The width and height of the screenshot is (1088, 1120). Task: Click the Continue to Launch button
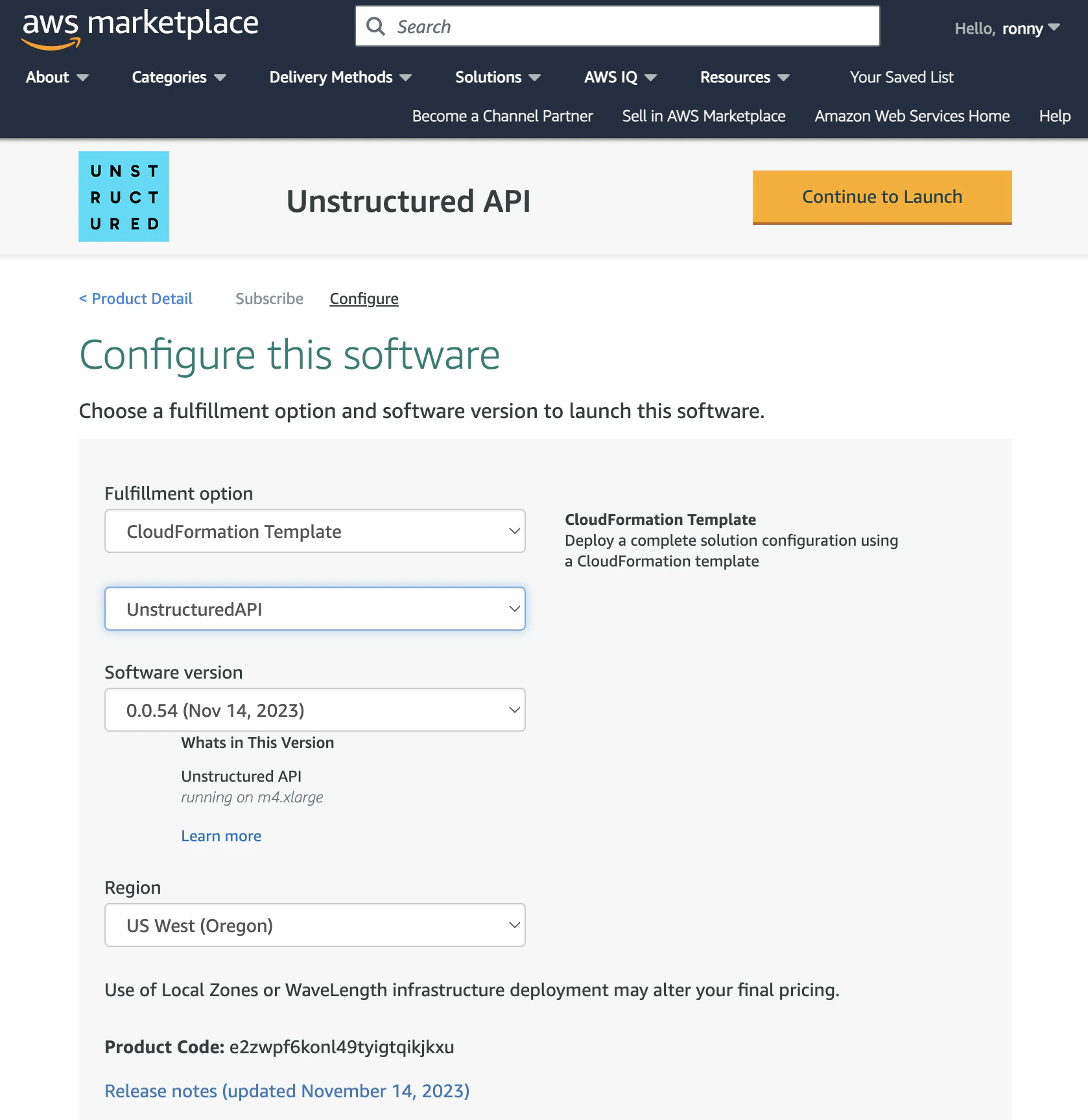(x=882, y=196)
